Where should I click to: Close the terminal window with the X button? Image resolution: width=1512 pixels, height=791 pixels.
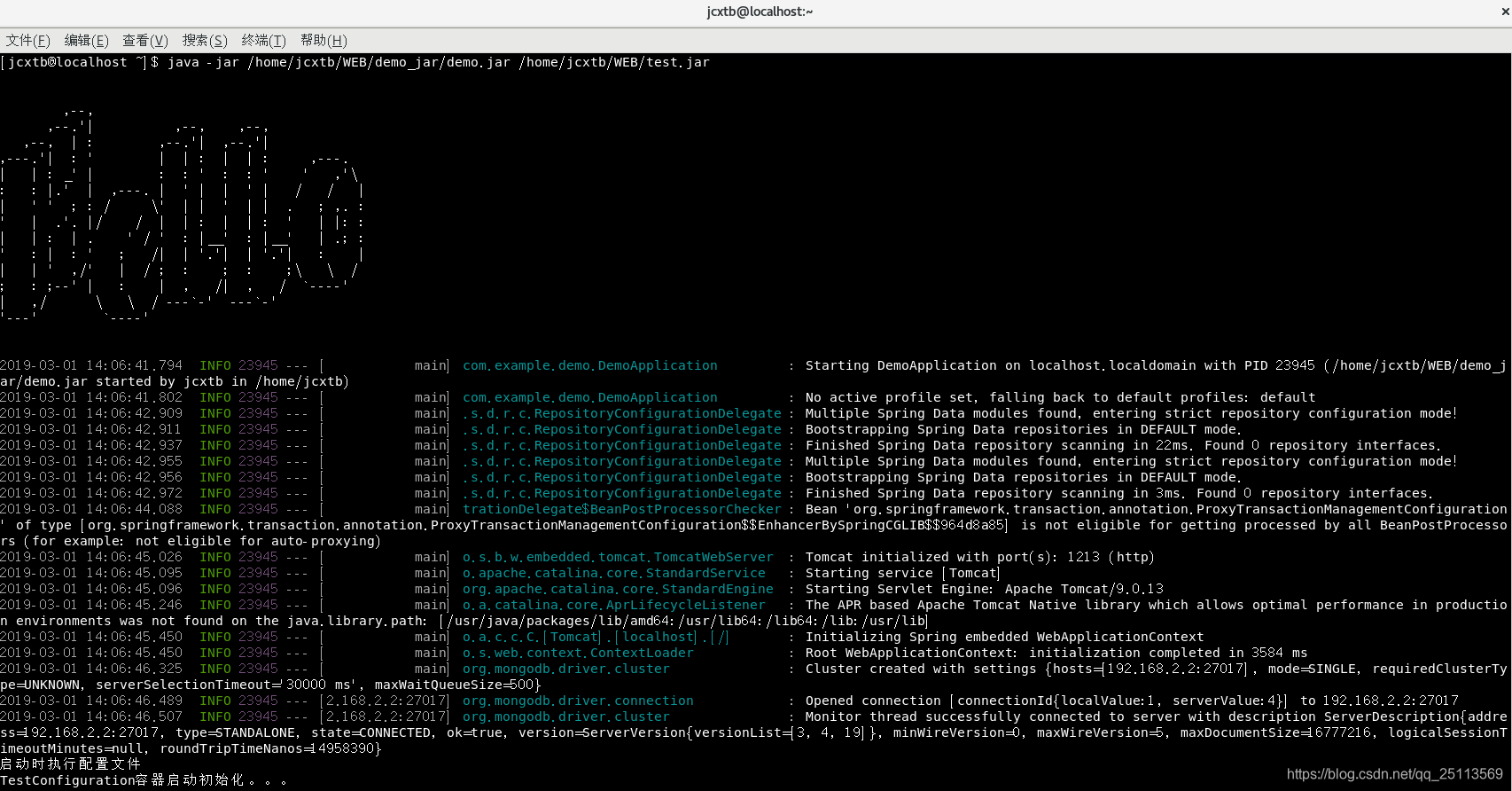click(1505, 12)
